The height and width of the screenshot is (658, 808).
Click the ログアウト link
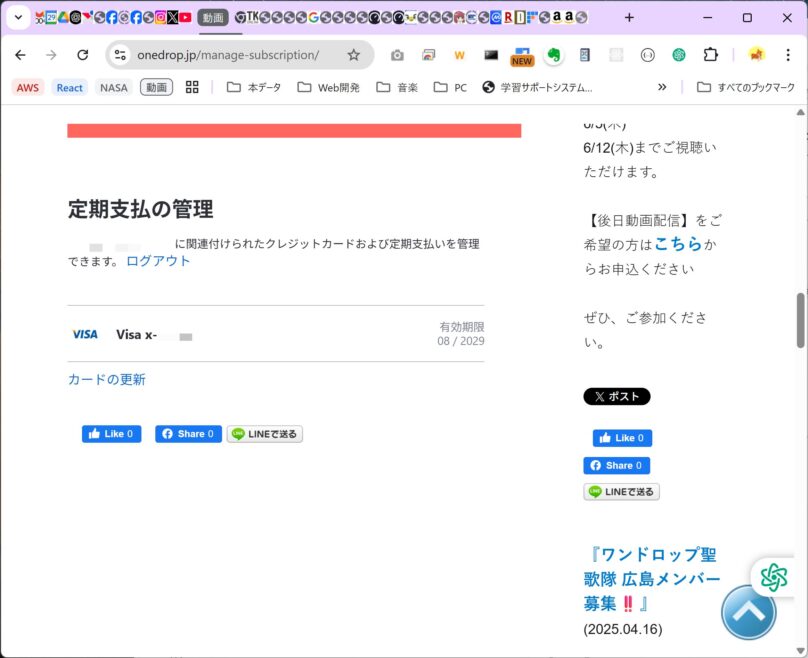pyautogui.click(x=158, y=261)
